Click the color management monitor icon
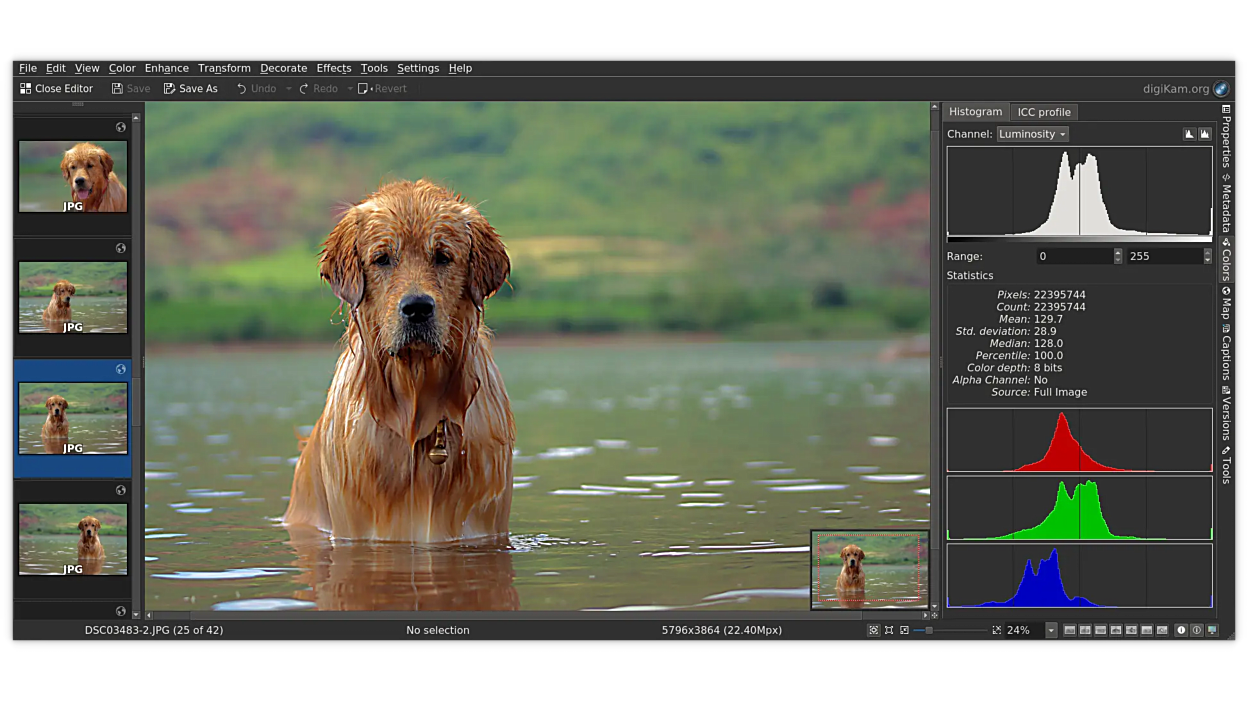Viewport: 1248px width, 702px height. click(x=1212, y=631)
